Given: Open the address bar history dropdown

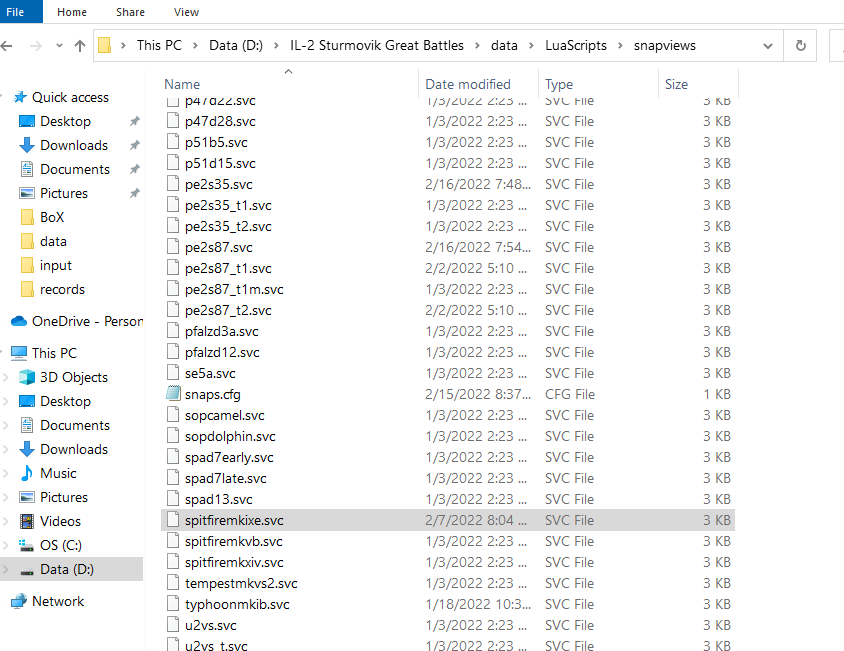Looking at the screenshot, I should tap(768, 46).
